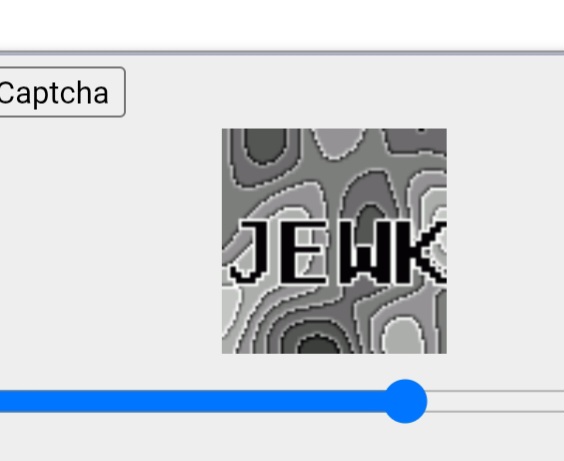564x461 pixels.
Task: Click the Captcha button
Action: tap(62, 92)
